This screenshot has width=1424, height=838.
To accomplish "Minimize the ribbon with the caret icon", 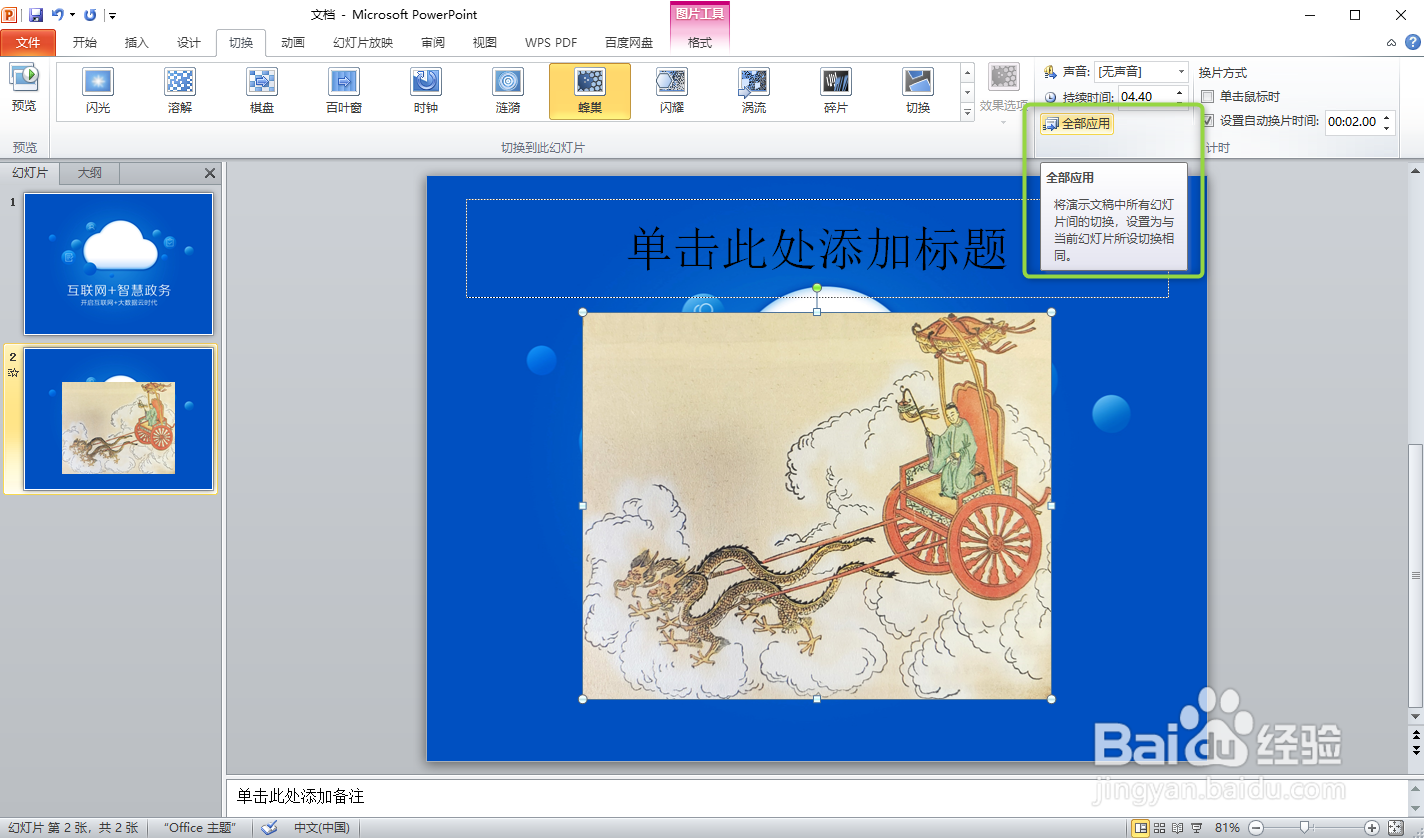I will pyautogui.click(x=1392, y=43).
